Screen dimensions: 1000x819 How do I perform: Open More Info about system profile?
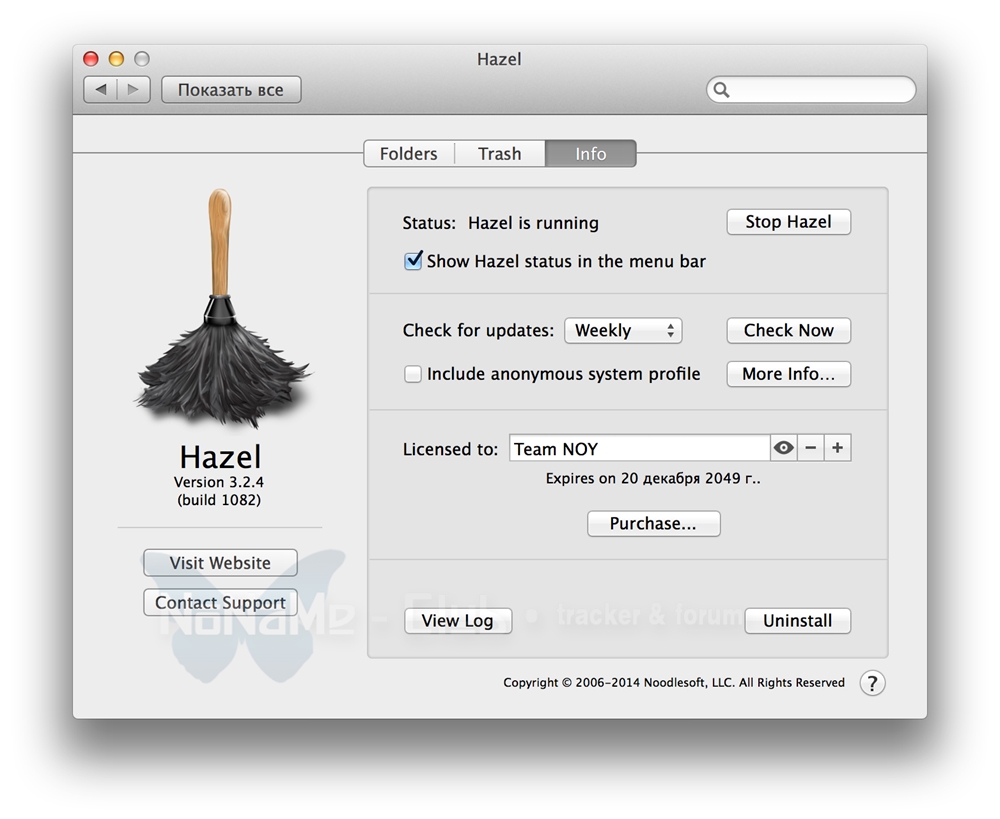[788, 374]
